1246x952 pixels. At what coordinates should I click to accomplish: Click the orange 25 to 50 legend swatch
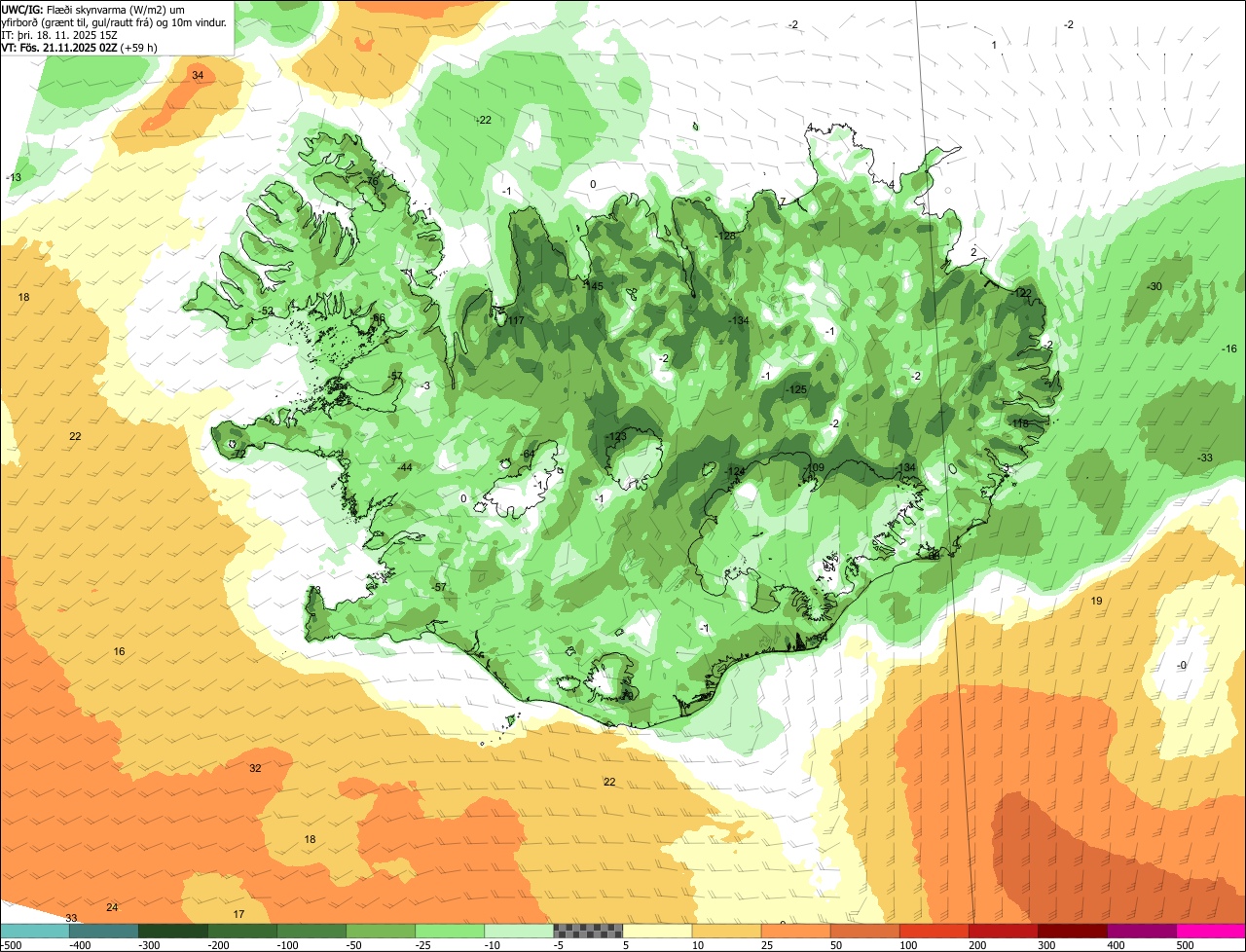(x=795, y=931)
